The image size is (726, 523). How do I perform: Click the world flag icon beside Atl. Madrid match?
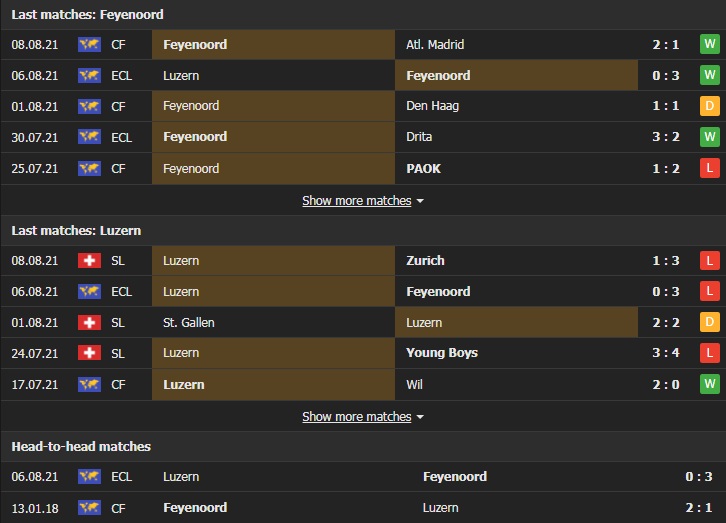(x=89, y=45)
